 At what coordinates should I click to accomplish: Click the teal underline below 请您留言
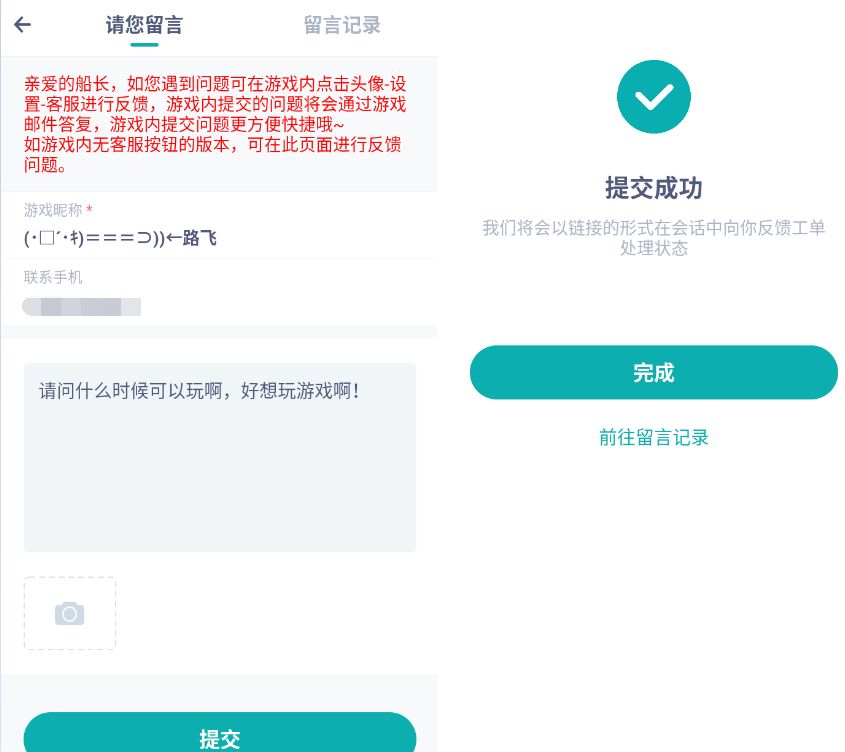(144, 44)
